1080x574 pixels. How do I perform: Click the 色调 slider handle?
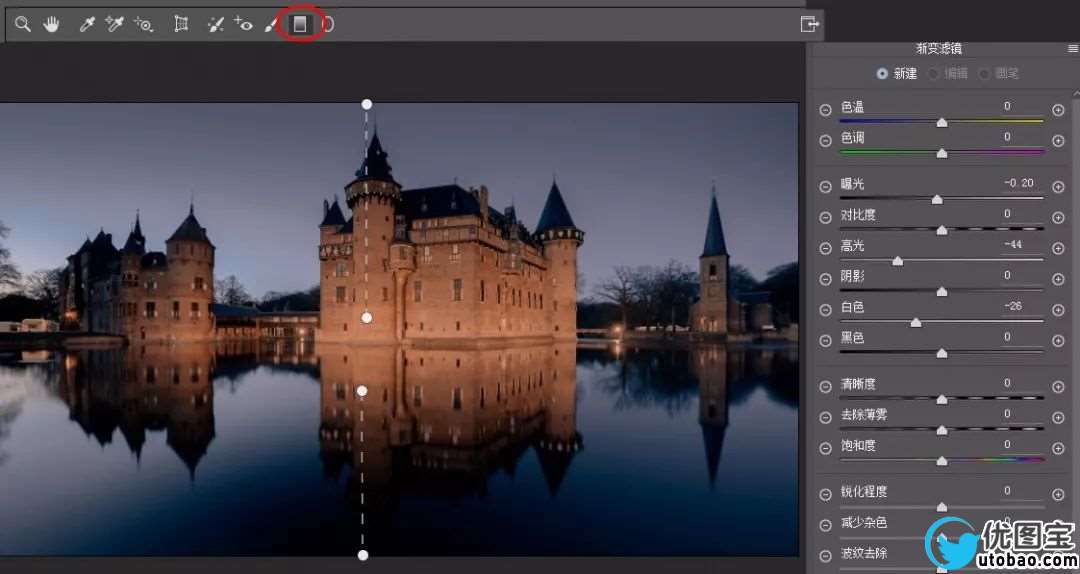[x=942, y=153]
